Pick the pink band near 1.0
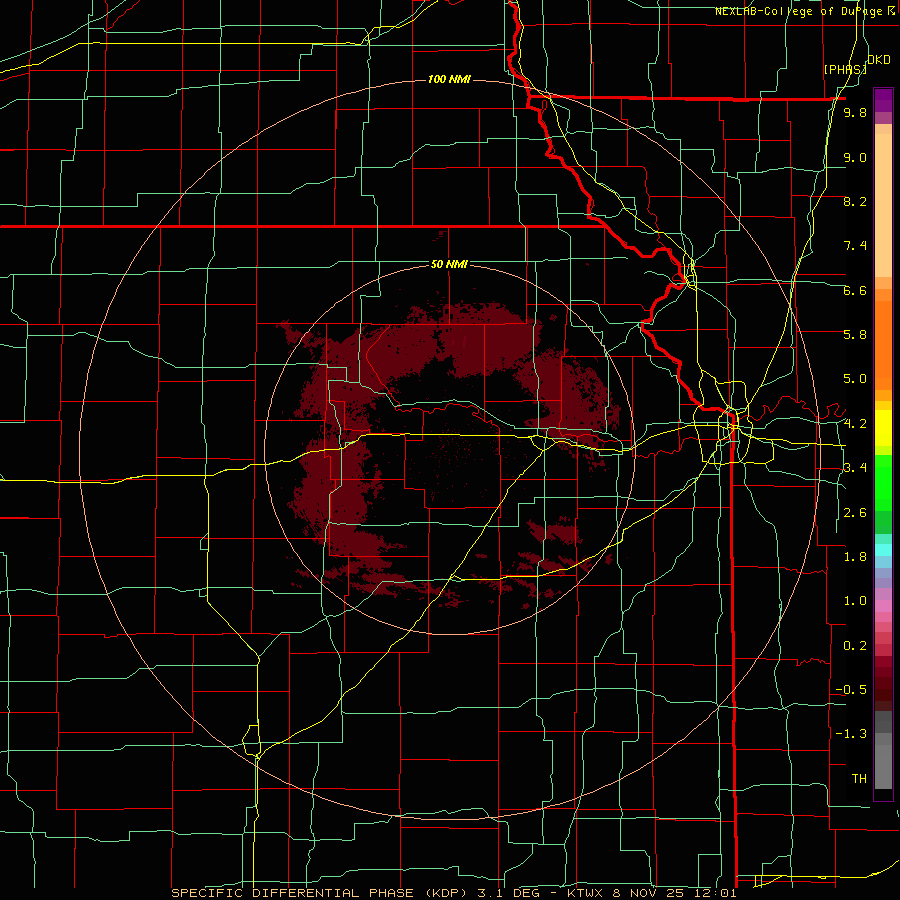Image resolution: width=900 pixels, height=900 pixels. tap(883, 606)
